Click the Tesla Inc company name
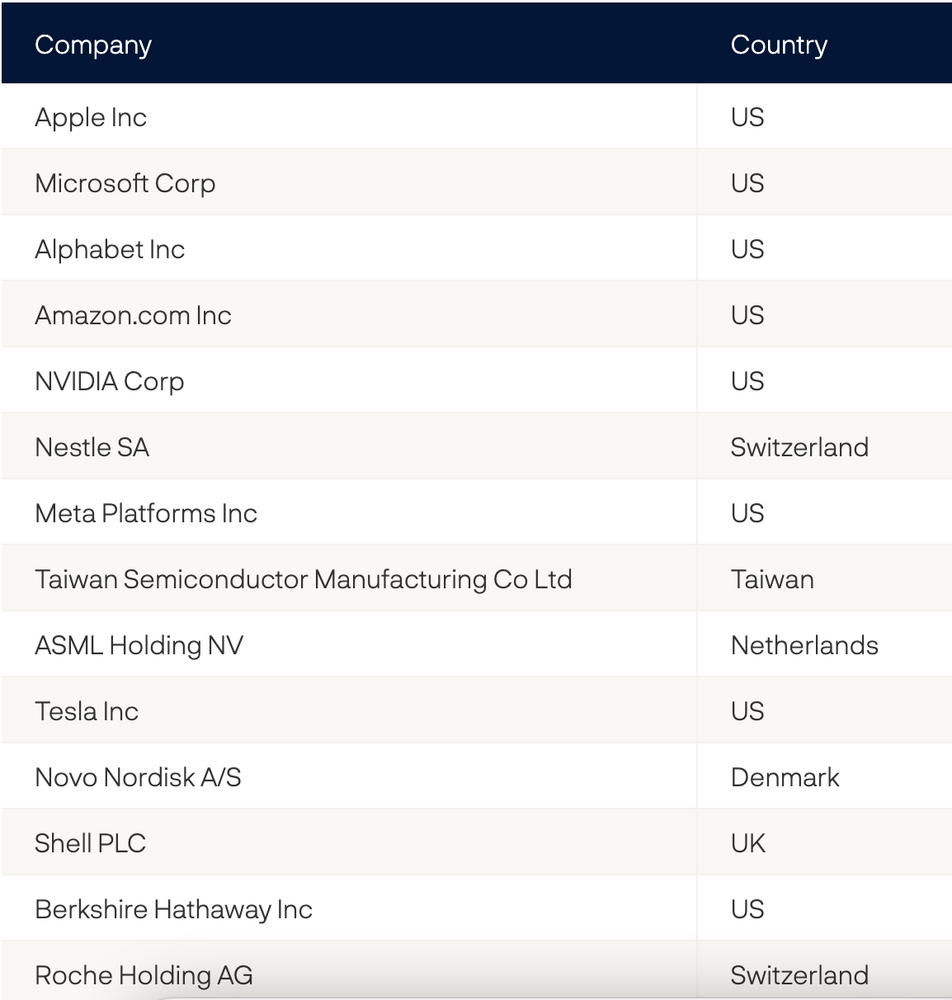 click(87, 711)
